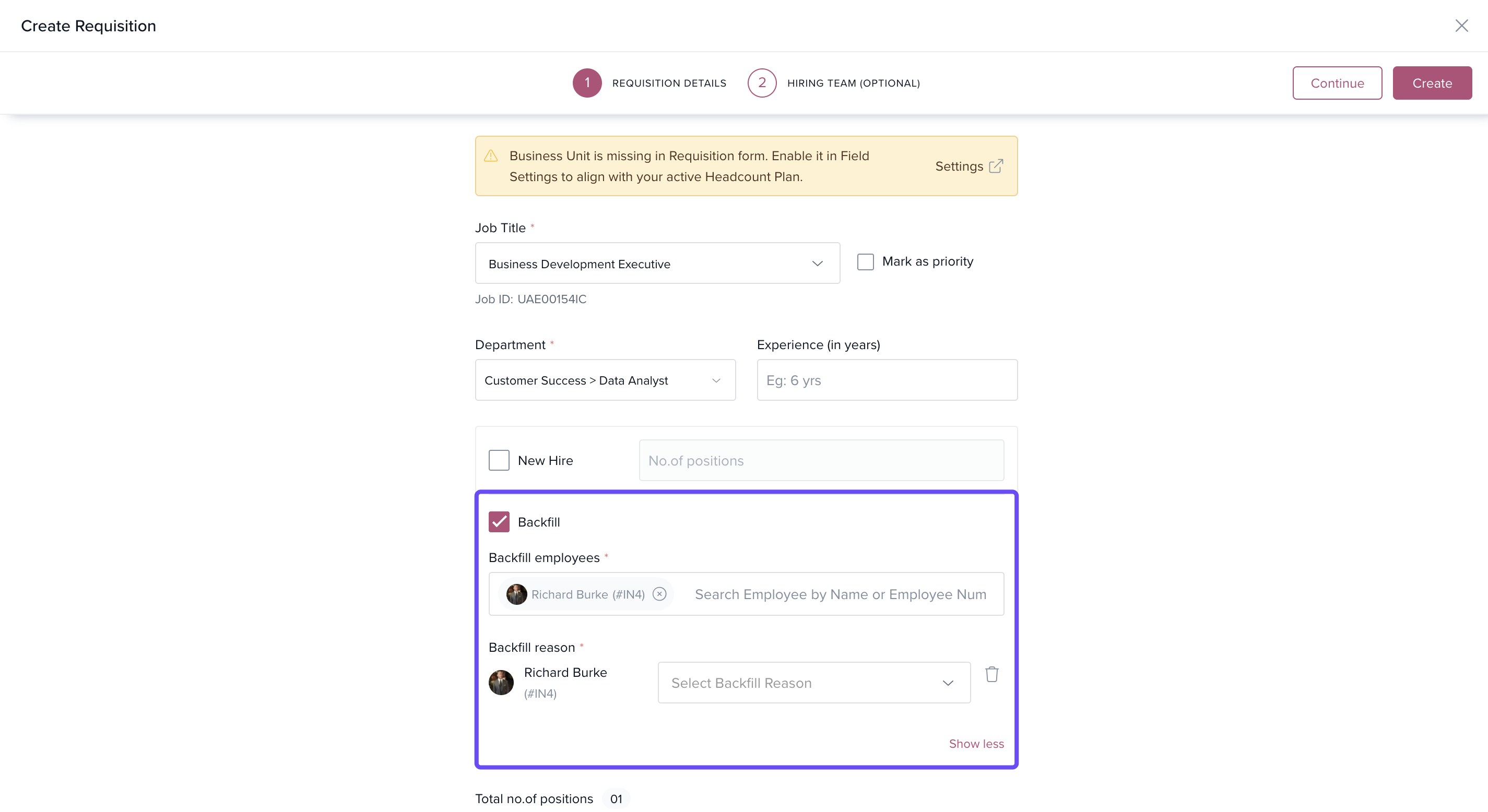Focus the Experience in years field

click(887, 380)
